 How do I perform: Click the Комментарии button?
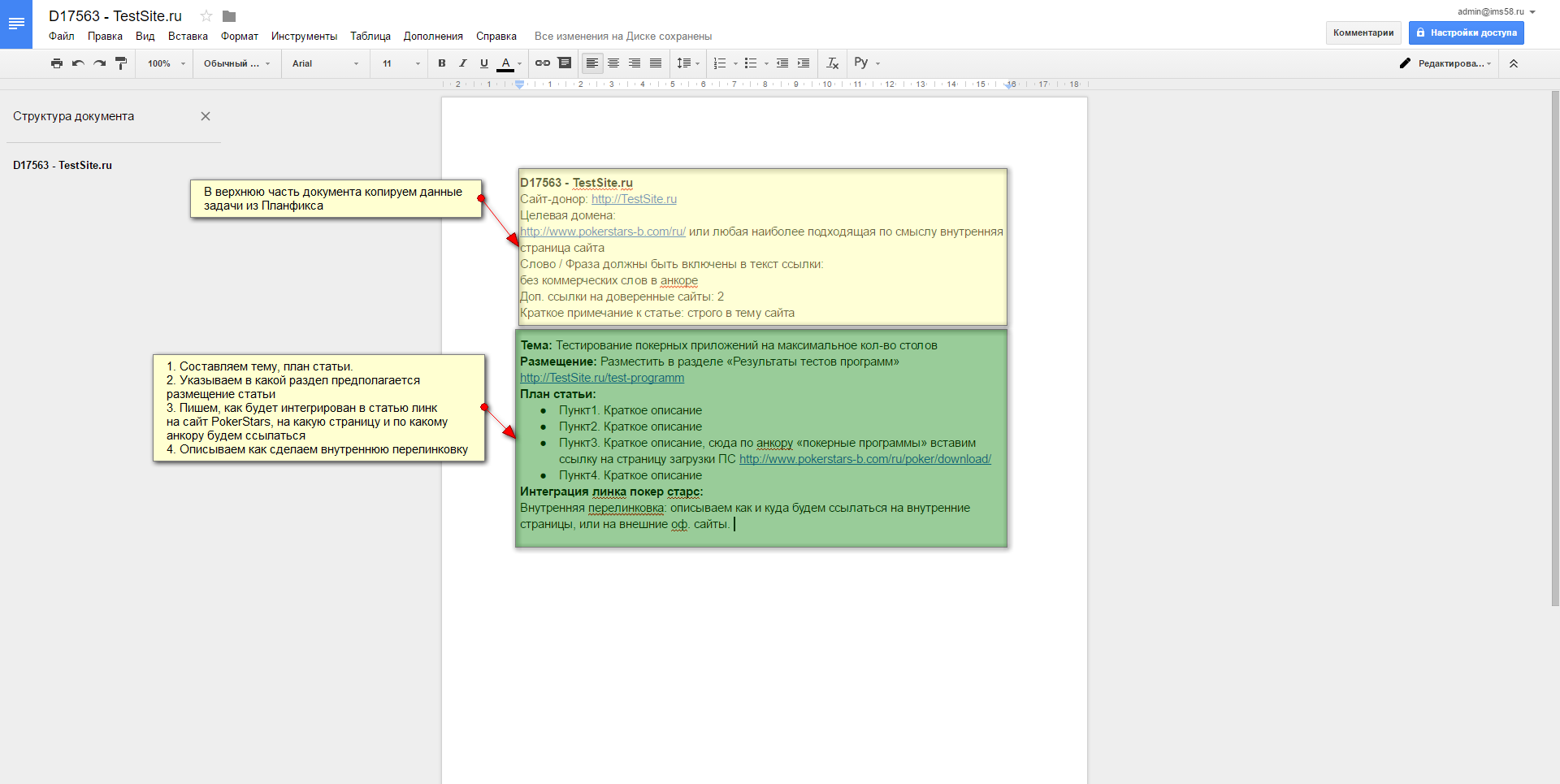[1363, 33]
